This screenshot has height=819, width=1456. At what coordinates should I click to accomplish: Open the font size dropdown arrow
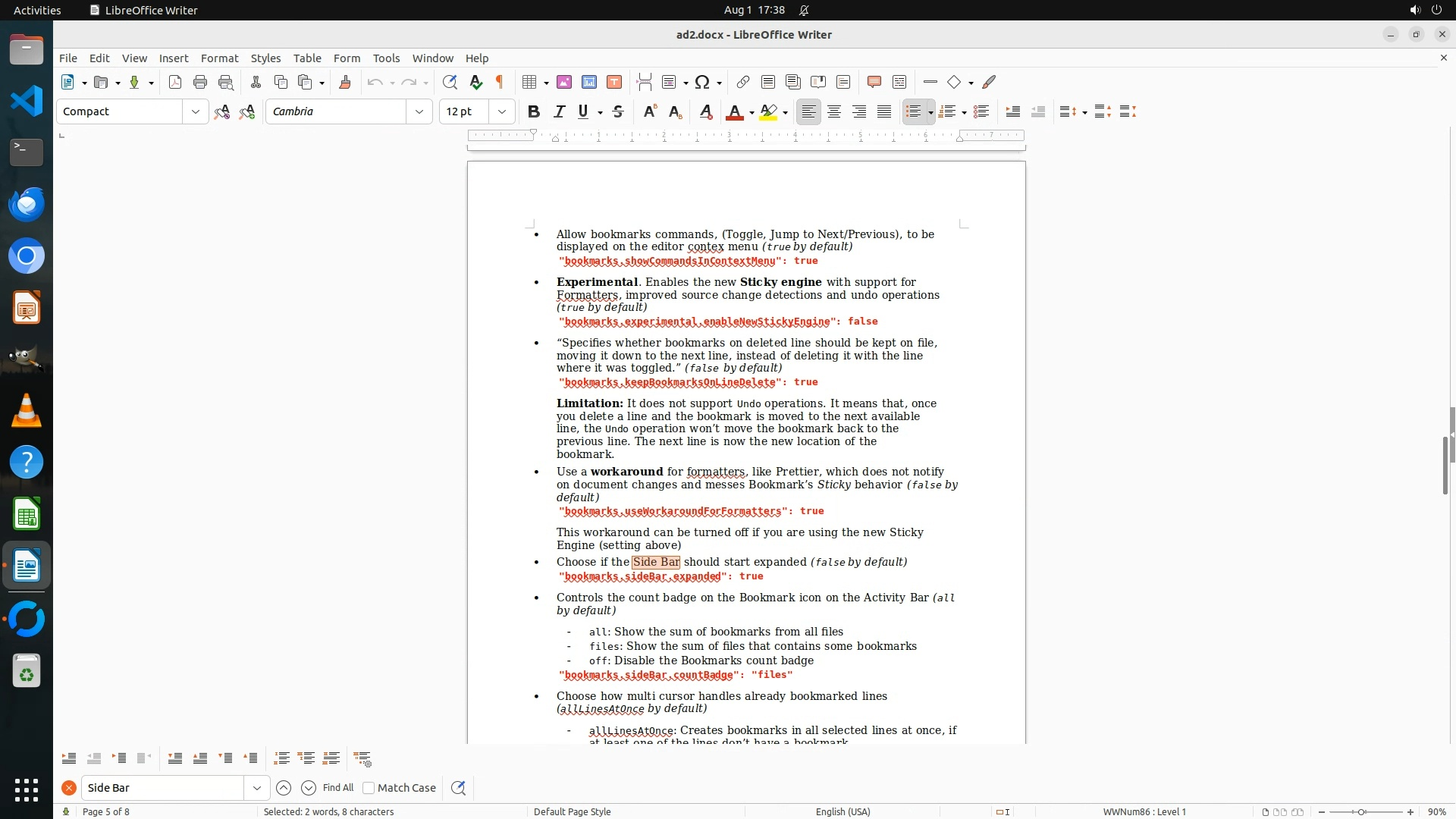pos(501,111)
